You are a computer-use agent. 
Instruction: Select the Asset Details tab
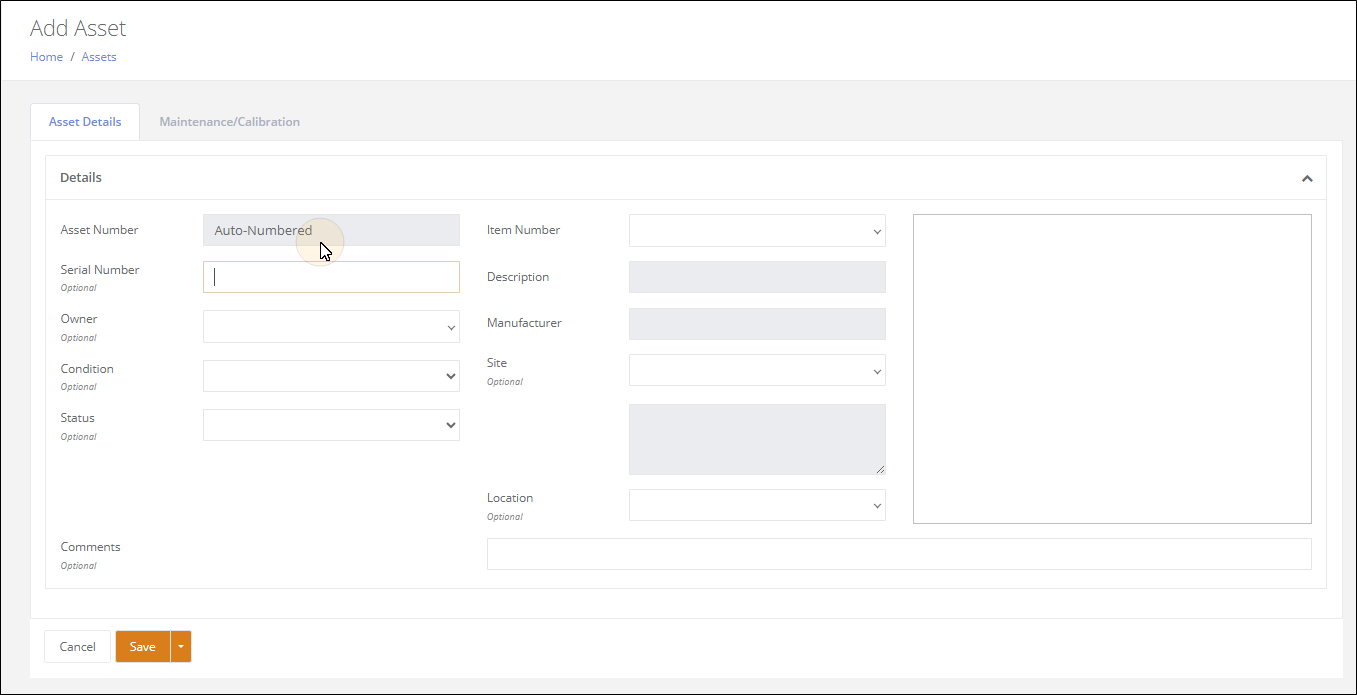85,122
